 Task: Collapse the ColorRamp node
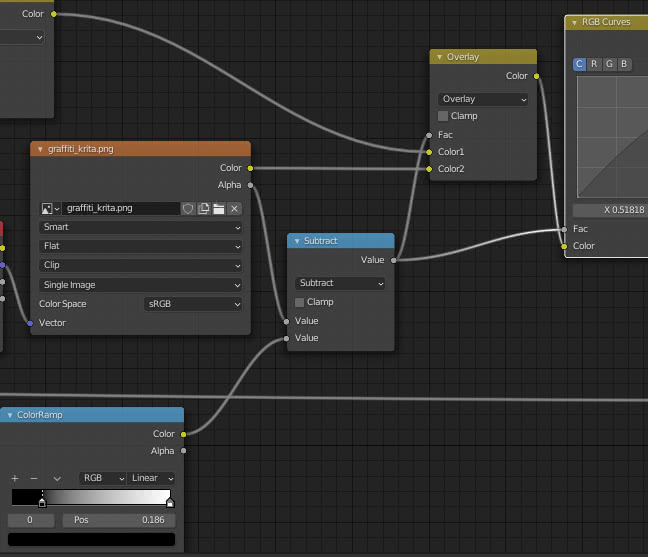(x=9, y=414)
